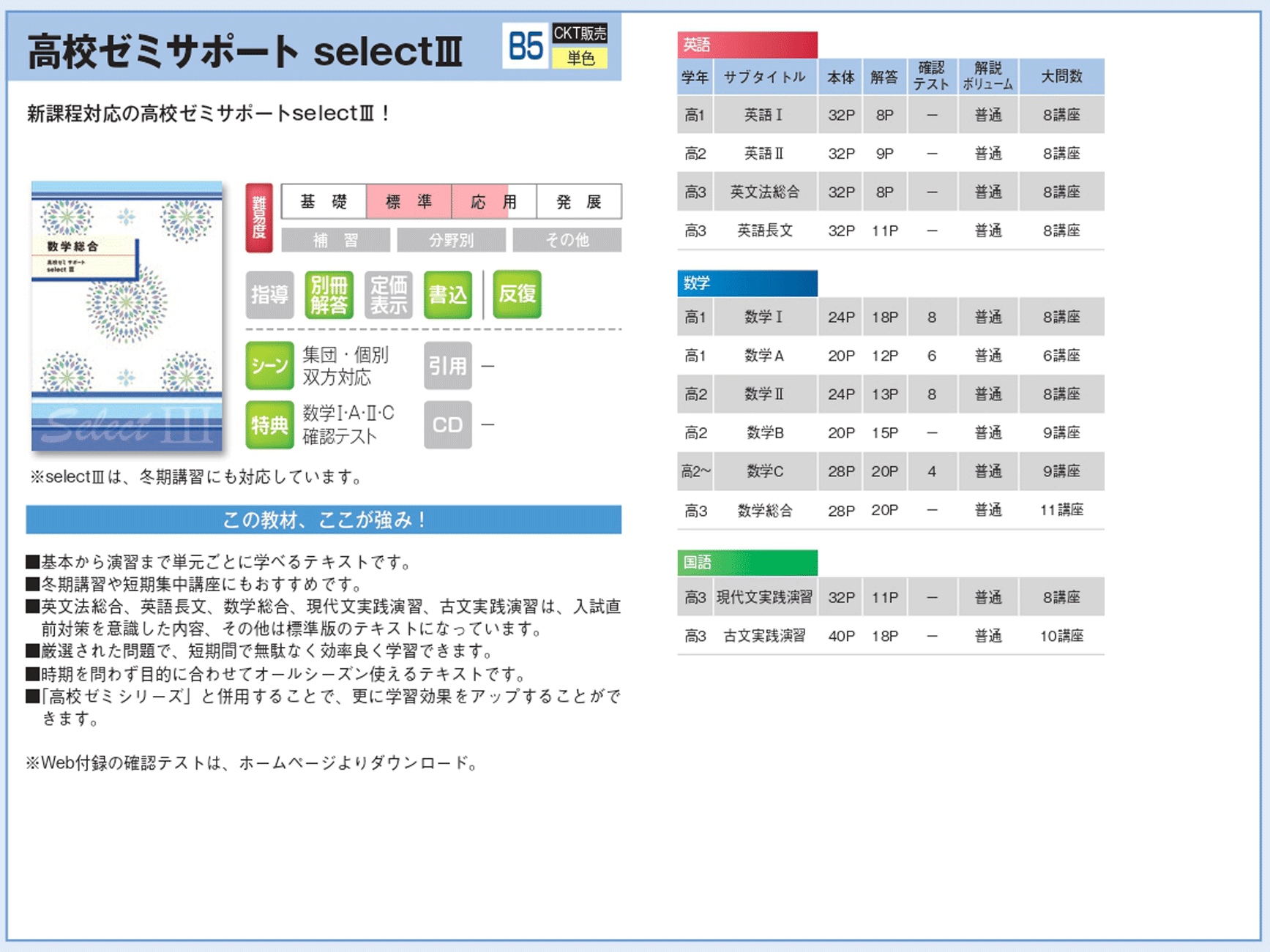The width and height of the screenshot is (1270, 952).
Task: Open the 国語 subject section header
Action: [x=747, y=563]
